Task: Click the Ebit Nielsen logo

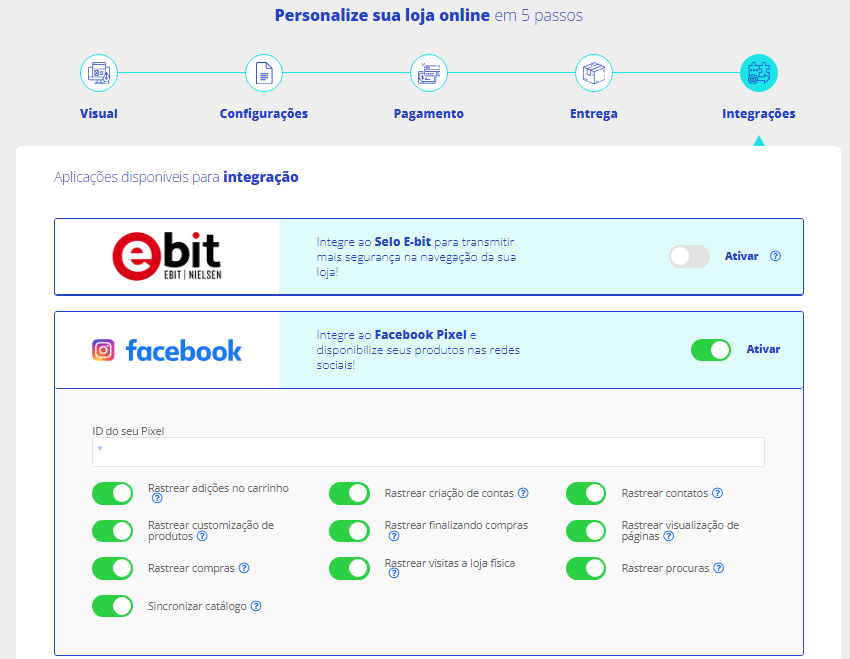Action: pyautogui.click(x=167, y=256)
